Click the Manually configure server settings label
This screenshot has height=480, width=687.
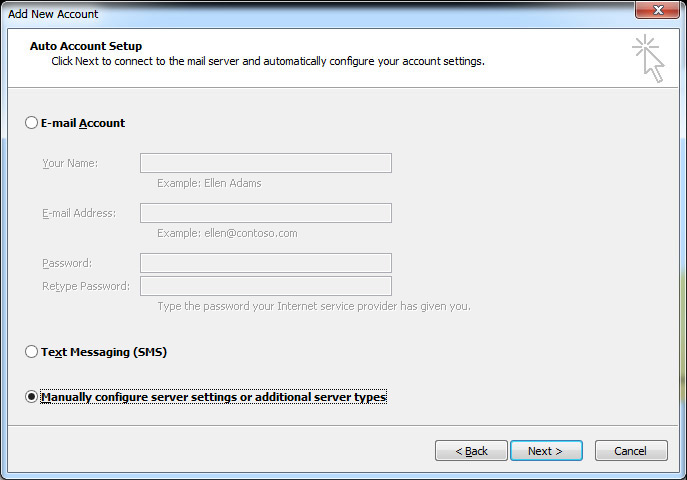coord(213,397)
